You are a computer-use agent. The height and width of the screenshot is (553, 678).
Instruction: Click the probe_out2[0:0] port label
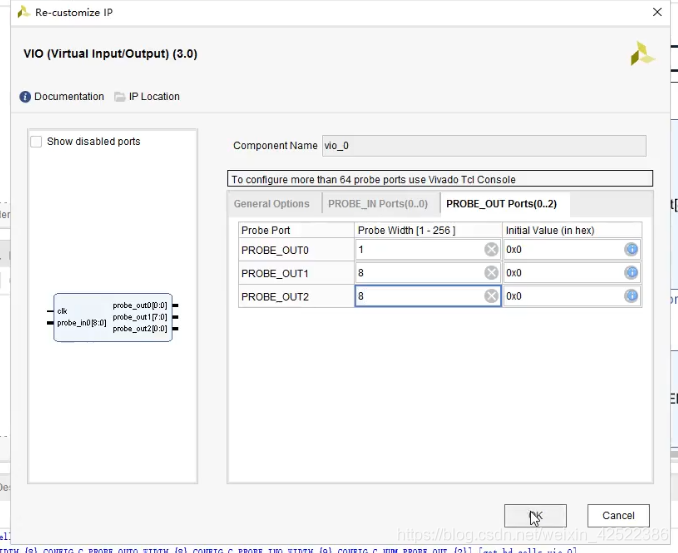(x=140, y=329)
